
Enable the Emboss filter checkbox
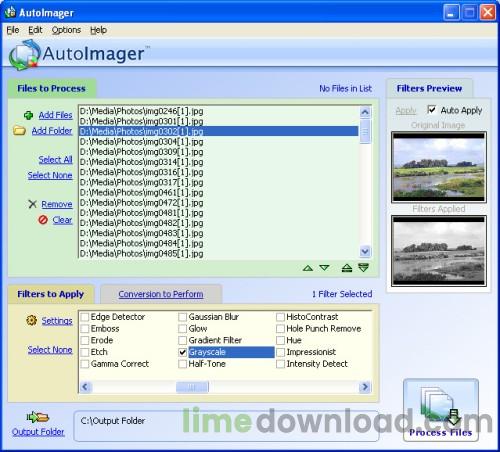tap(85, 329)
